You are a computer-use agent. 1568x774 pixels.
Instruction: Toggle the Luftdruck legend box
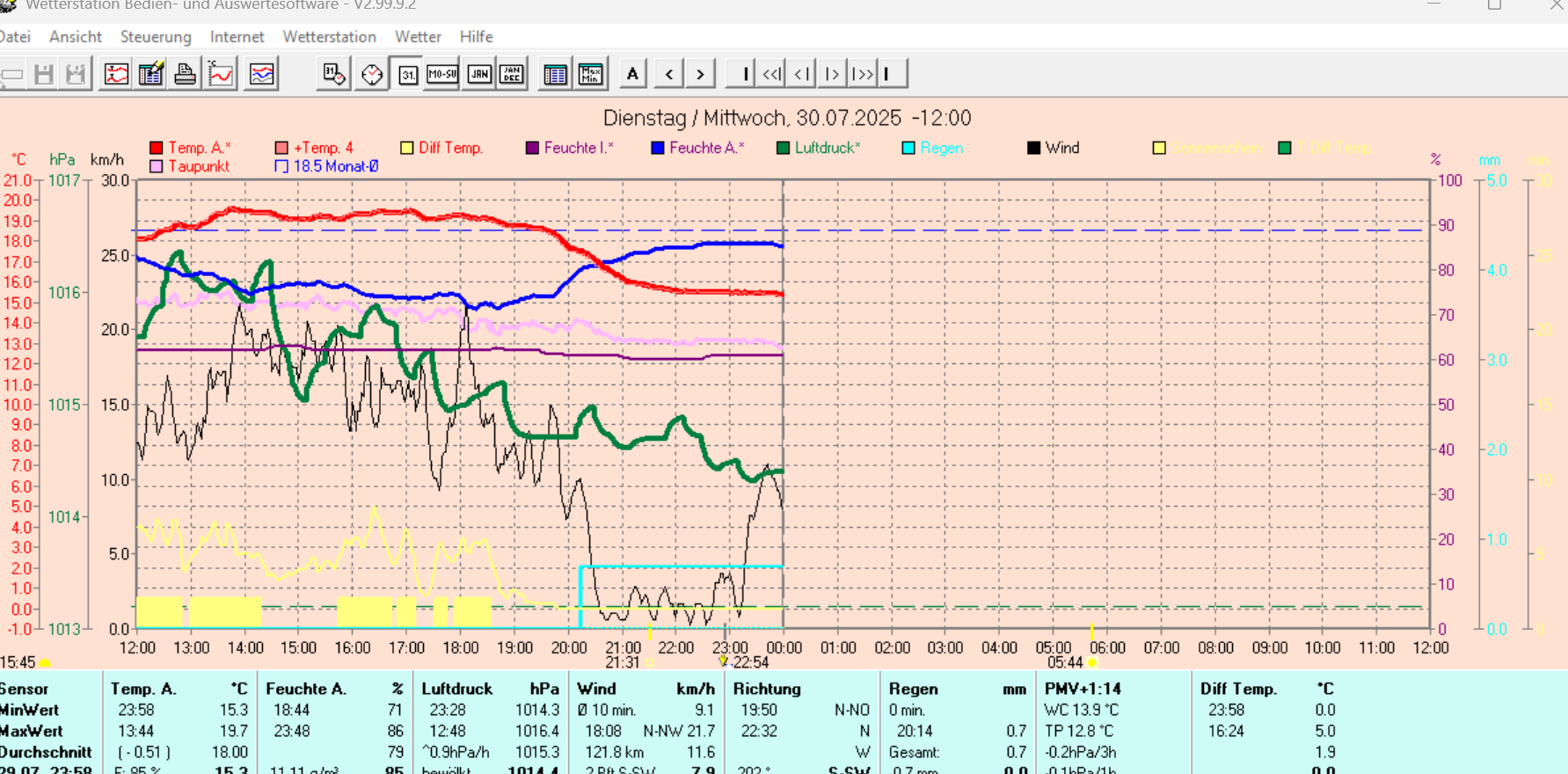783,148
